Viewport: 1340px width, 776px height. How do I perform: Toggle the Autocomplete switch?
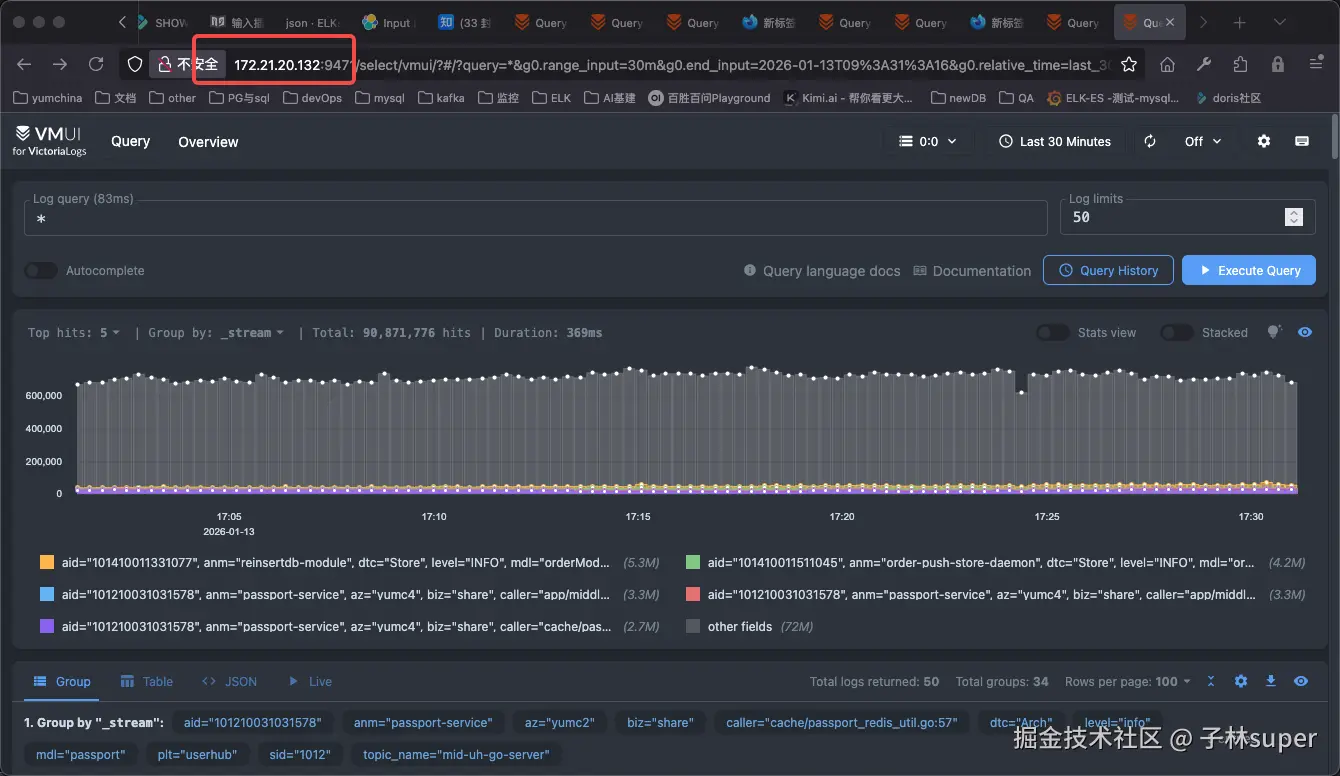41,271
